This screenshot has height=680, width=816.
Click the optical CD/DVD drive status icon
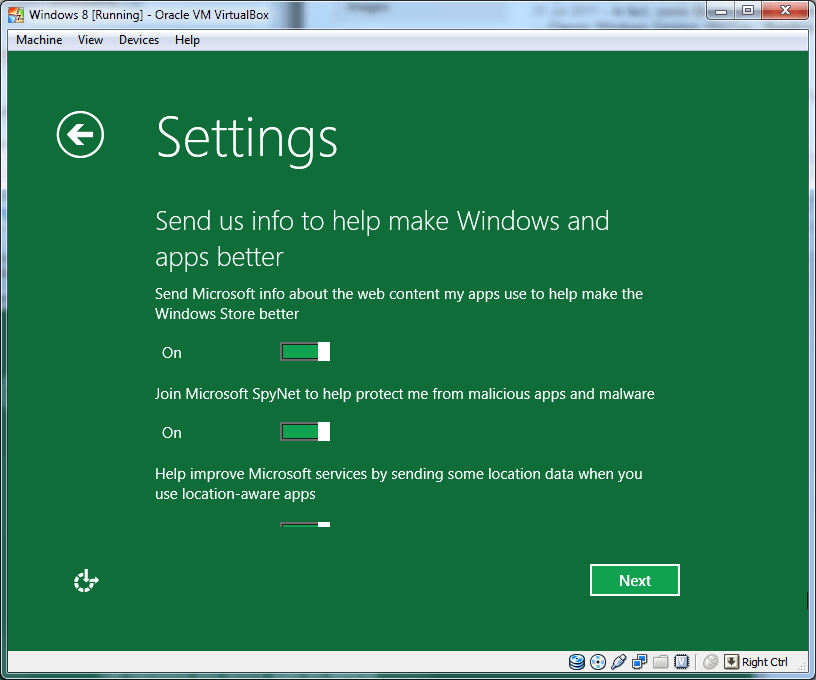(x=598, y=662)
